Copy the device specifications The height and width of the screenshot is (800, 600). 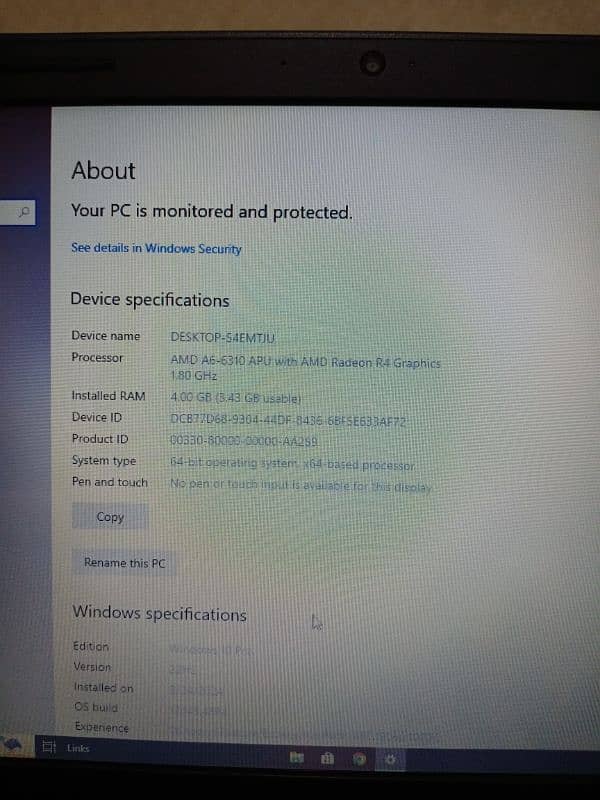[x=110, y=517]
